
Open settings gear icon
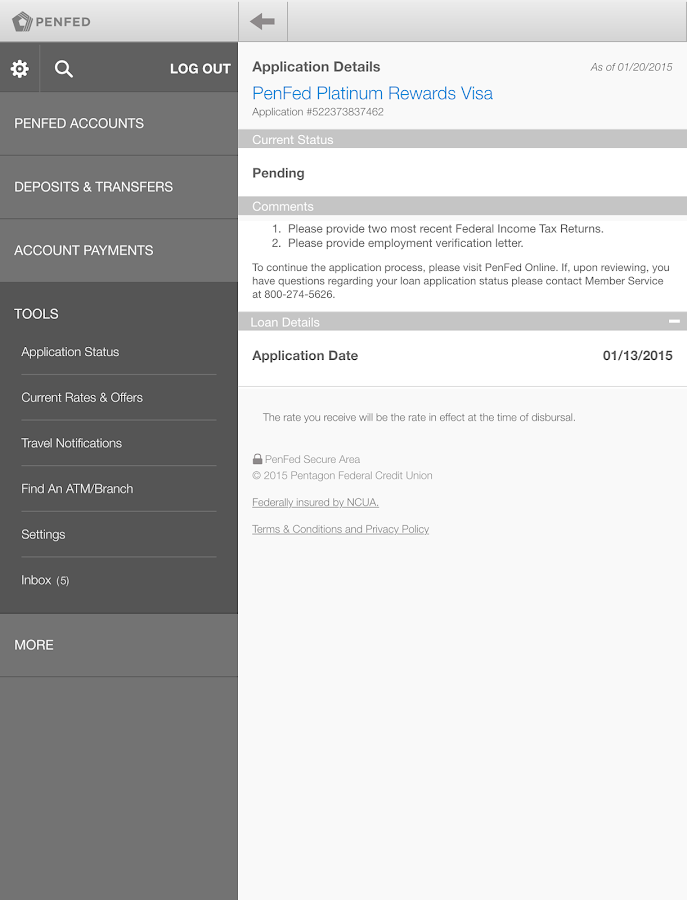click(20, 69)
